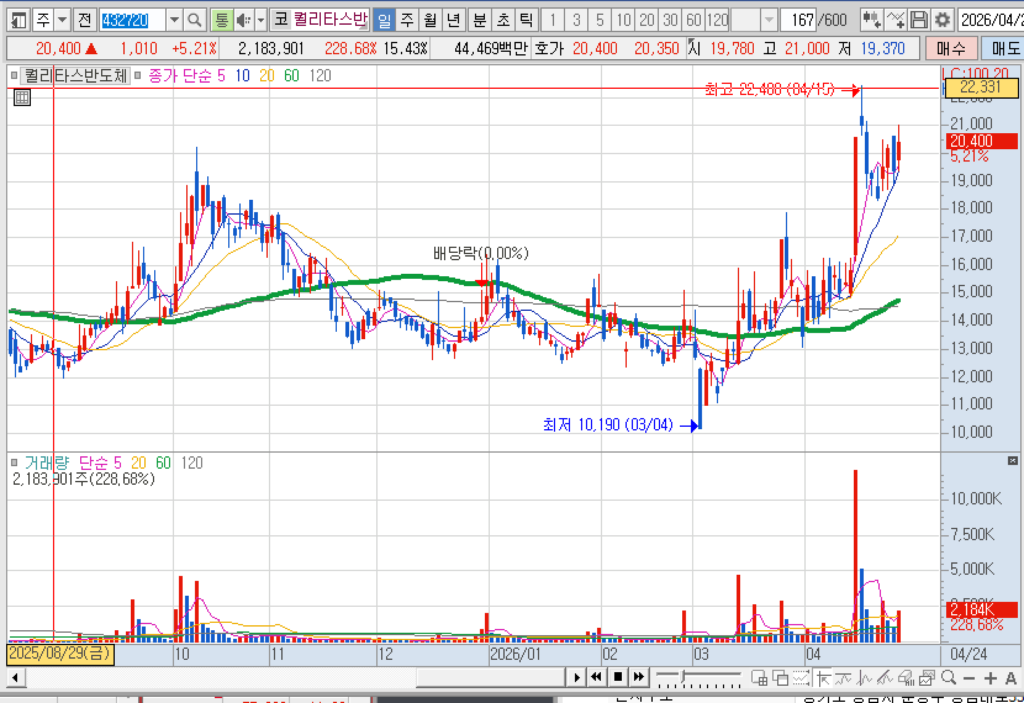Toggle the 전 button
Image resolution: width=1024 pixels, height=703 pixels.
(84, 20)
